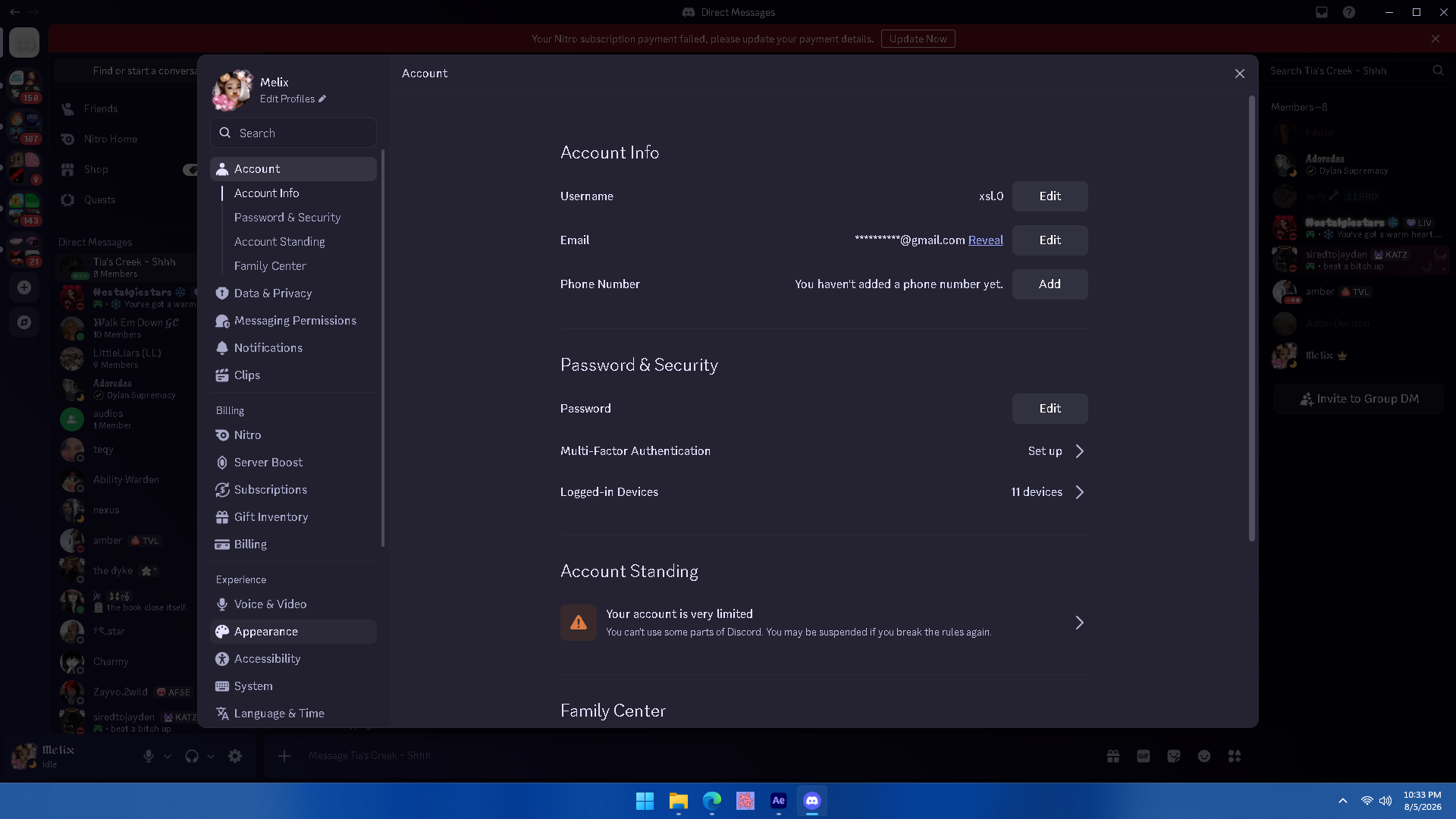Click the Billing credit card icon
Image resolution: width=1456 pixels, height=819 pixels.
(222, 544)
